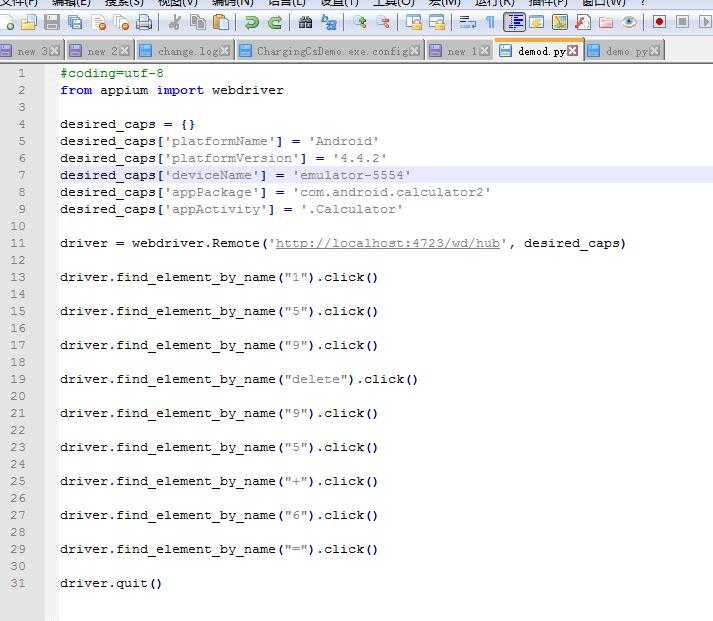Print the document with the printer icon
The height and width of the screenshot is (621, 713).
144,22
